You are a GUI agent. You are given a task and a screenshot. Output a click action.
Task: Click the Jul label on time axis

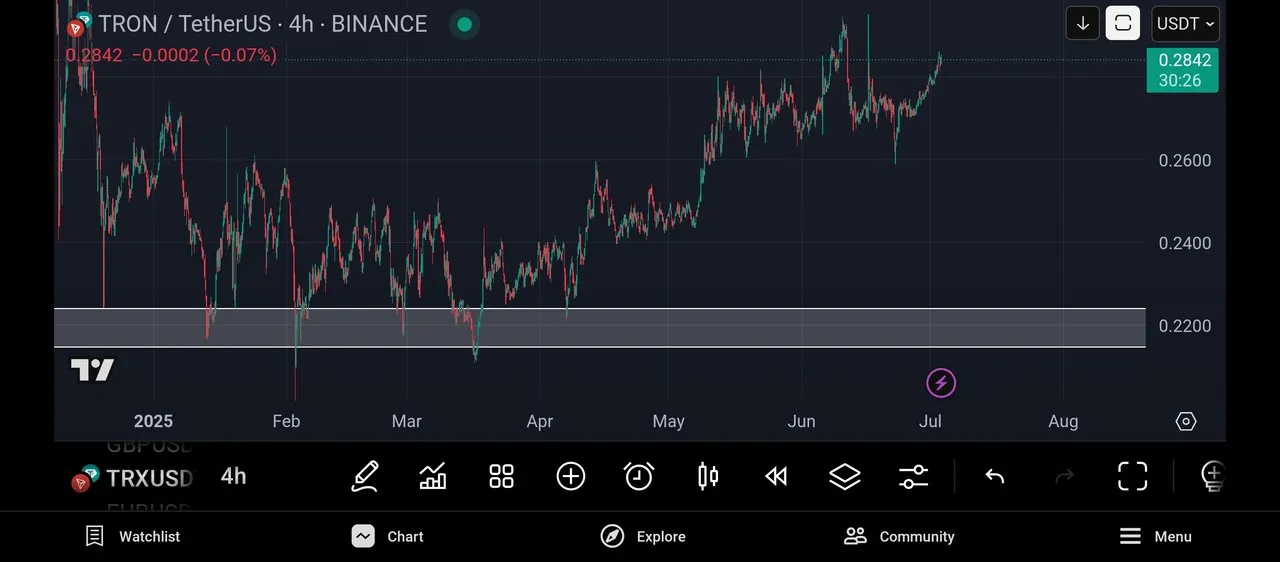[x=930, y=421]
